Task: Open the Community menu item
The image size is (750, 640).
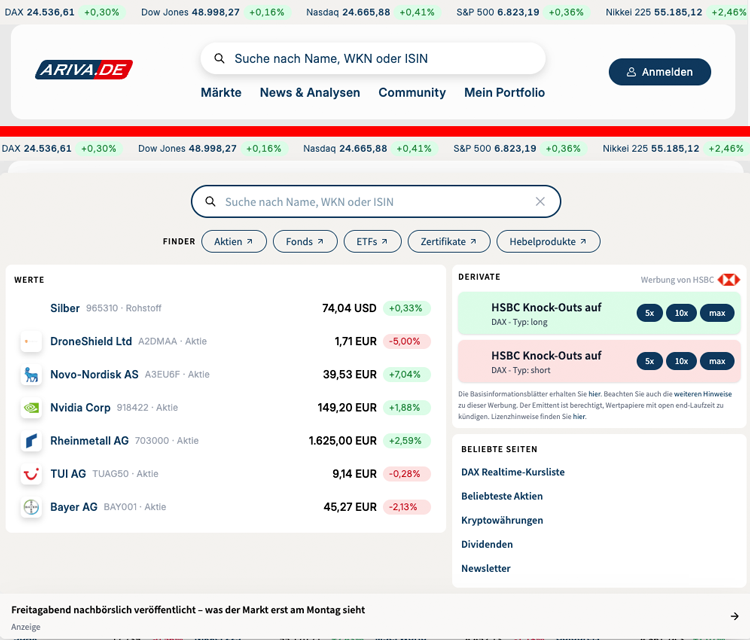Action: (412, 93)
